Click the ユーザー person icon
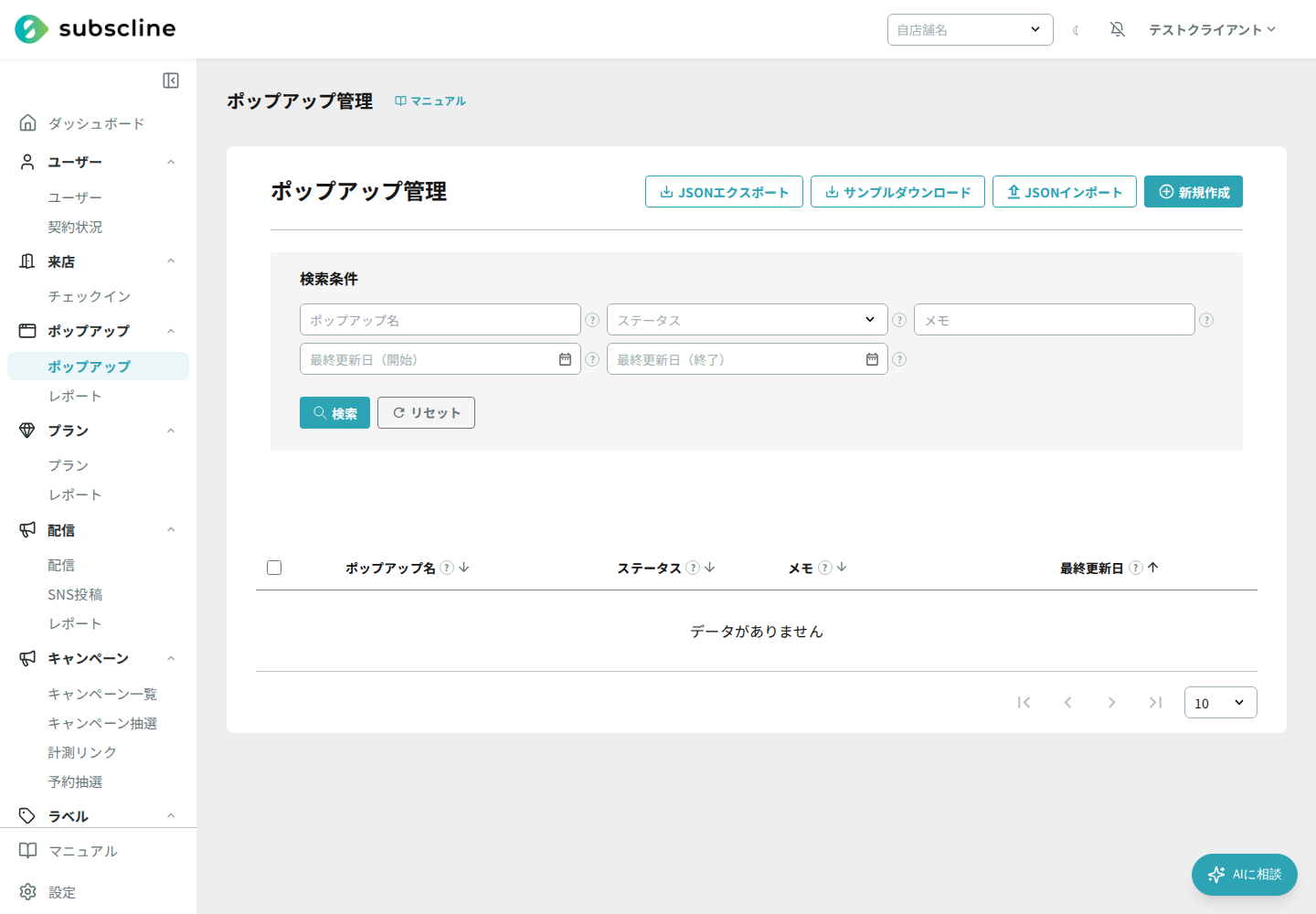The image size is (1316, 914). 27,162
